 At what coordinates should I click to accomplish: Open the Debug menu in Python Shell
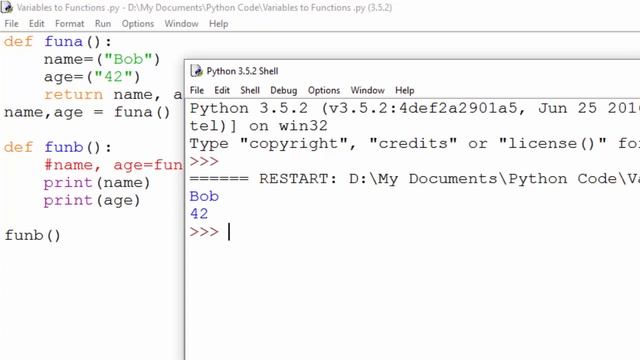[x=284, y=90]
